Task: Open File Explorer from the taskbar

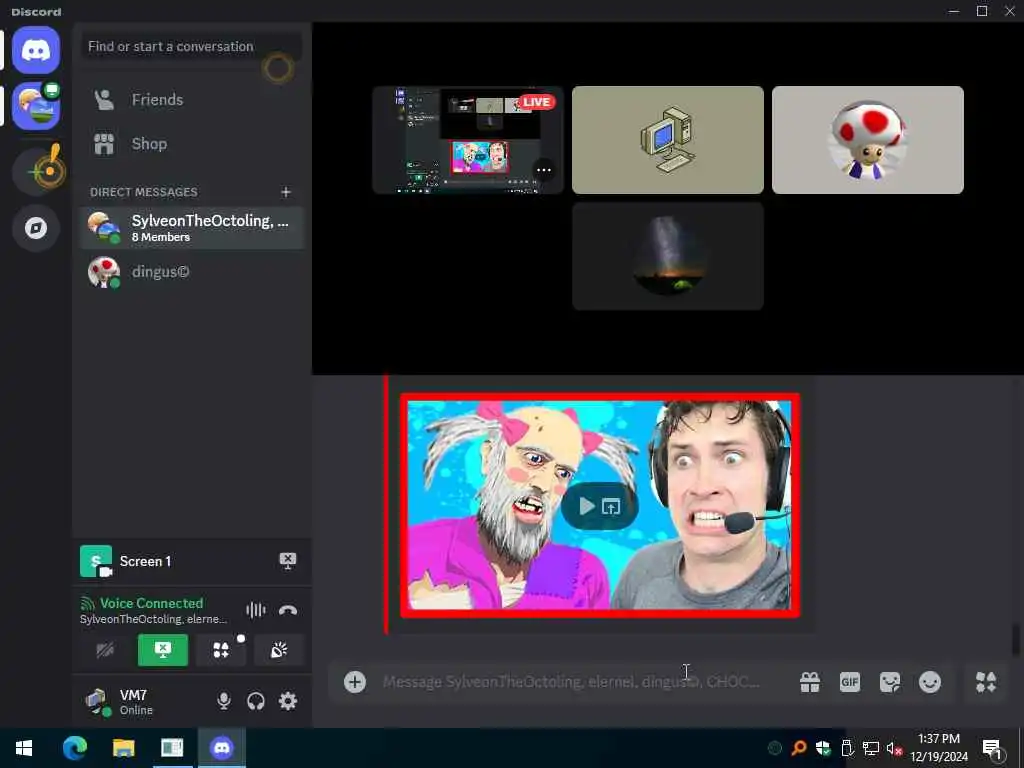Action: point(123,748)
